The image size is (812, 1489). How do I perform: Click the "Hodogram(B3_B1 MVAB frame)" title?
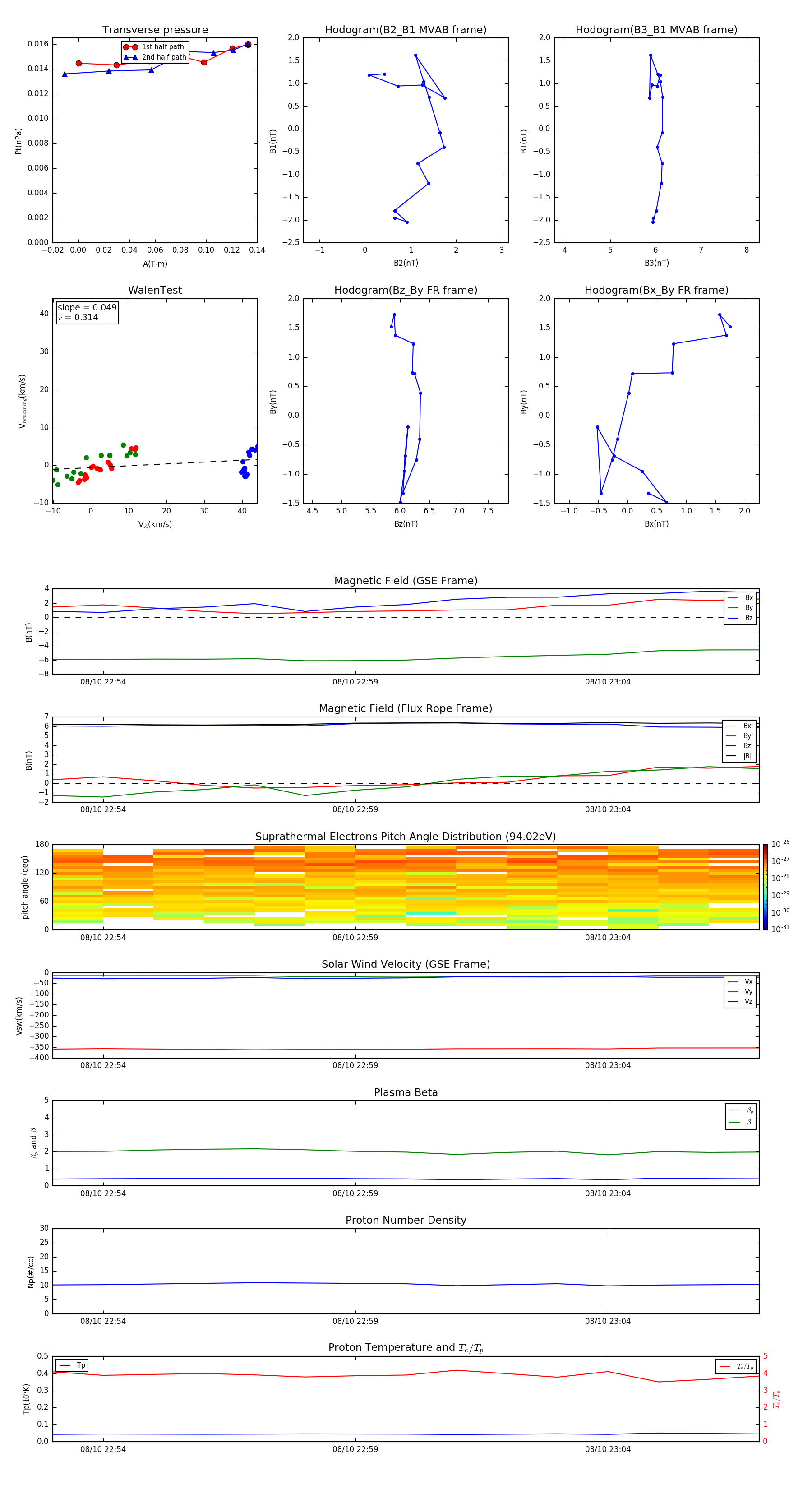point(656,29)
